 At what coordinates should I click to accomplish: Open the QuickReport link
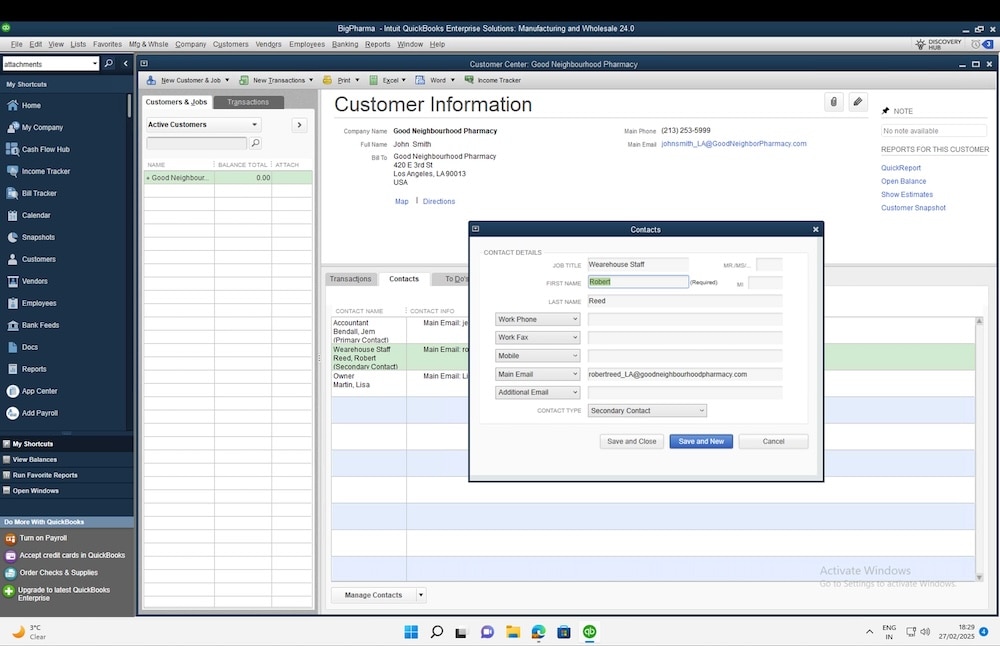coord(901,168)
